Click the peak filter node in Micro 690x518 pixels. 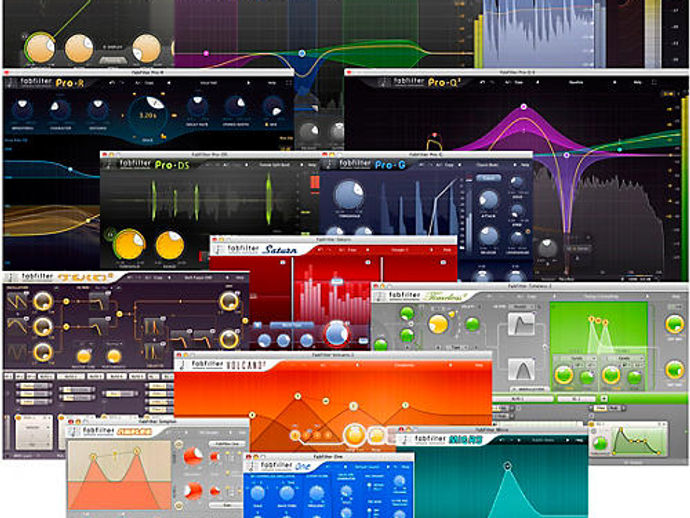coord(507,466)
